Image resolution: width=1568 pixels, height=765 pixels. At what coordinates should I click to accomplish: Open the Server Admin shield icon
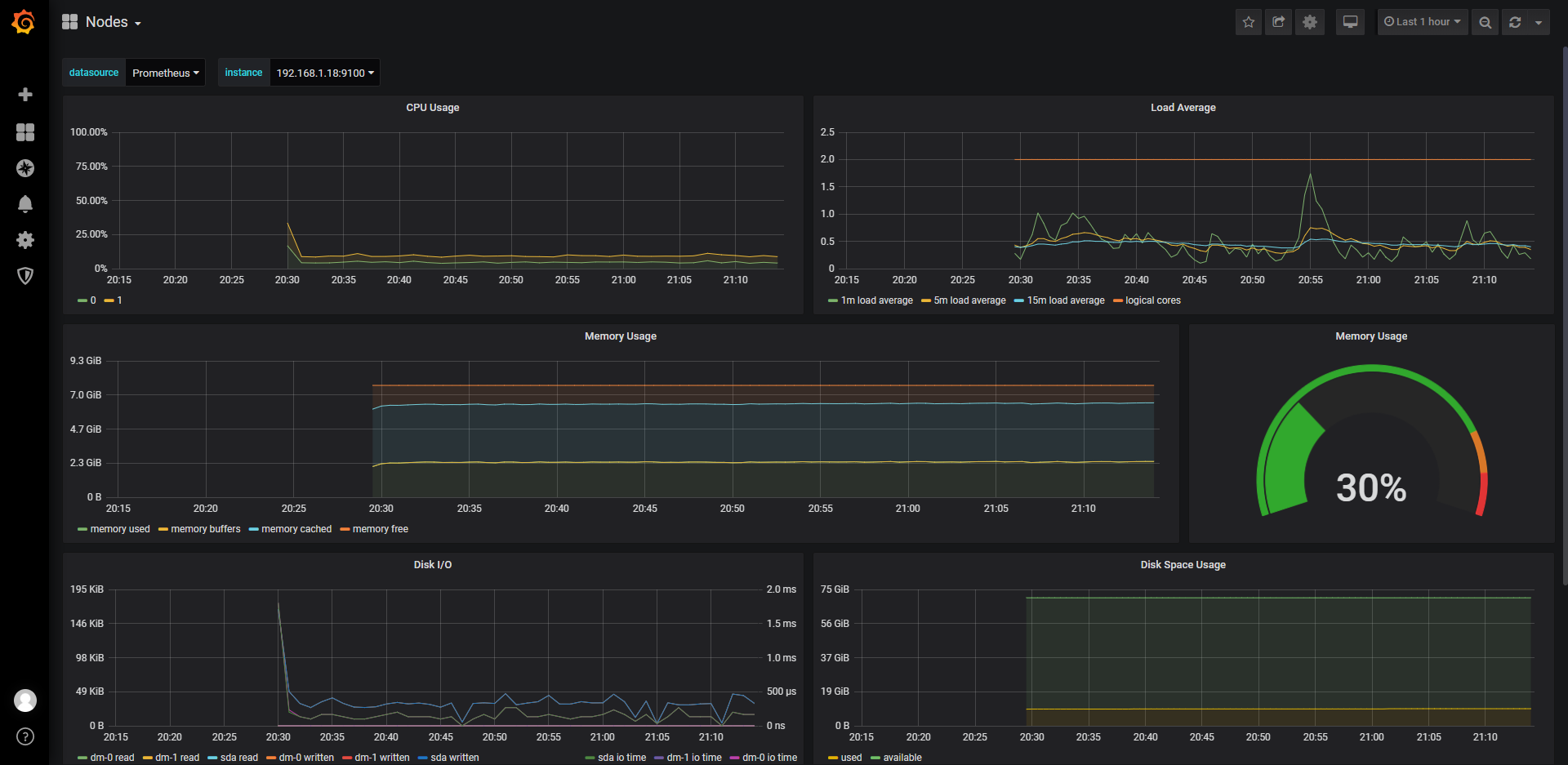click(x=25, y=276)
